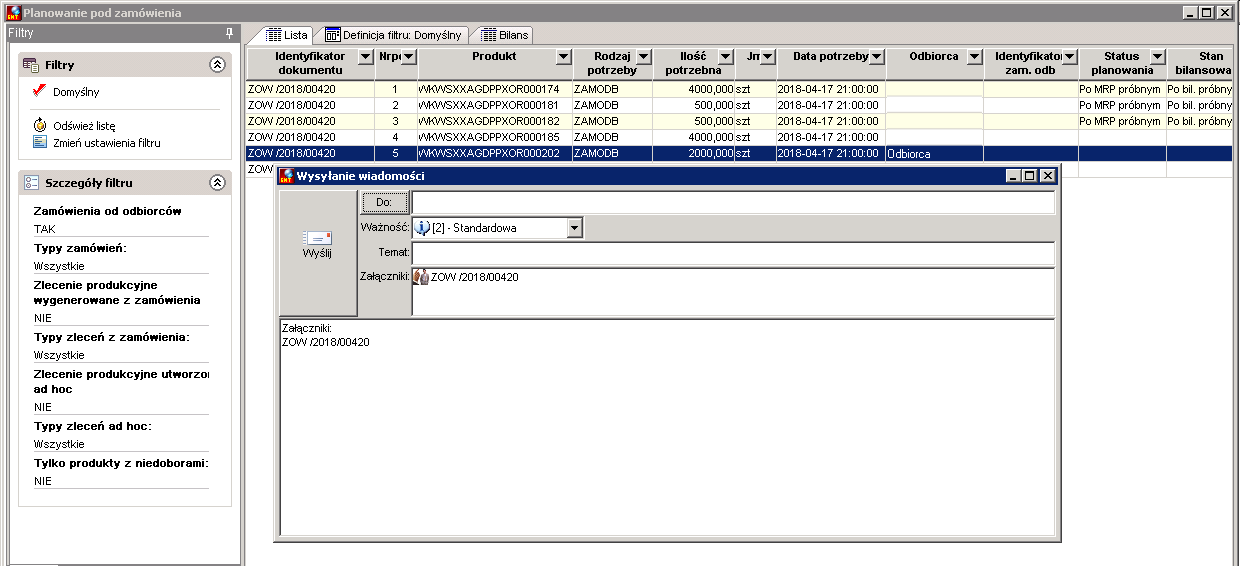Click into the Temat subject field
This screenshot has height=566, width=1240.
click(x=733, y=253)
